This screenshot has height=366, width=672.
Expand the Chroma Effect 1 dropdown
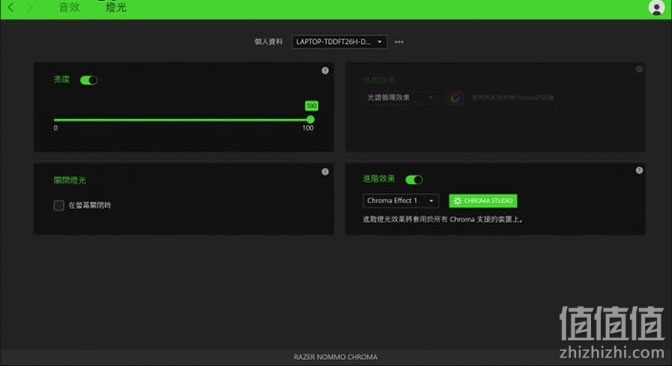[x=400, y=201]
